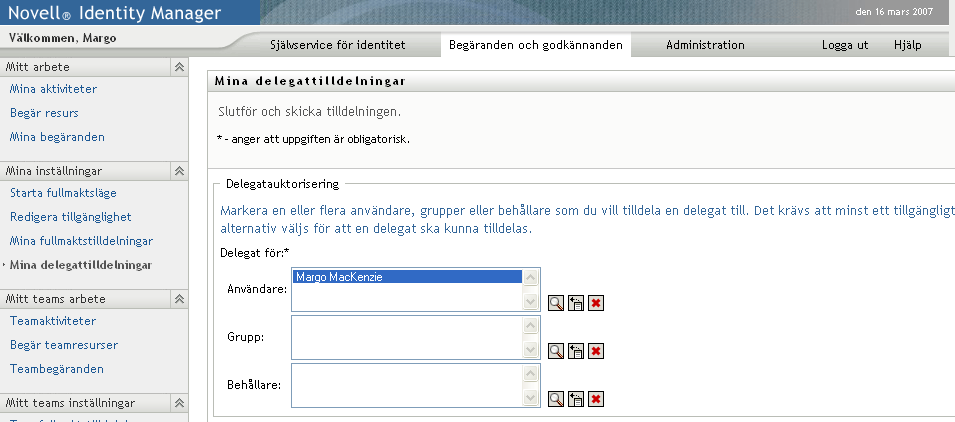Select Mina delegattilldelningar in sidebar

click(x=81, y=266)
